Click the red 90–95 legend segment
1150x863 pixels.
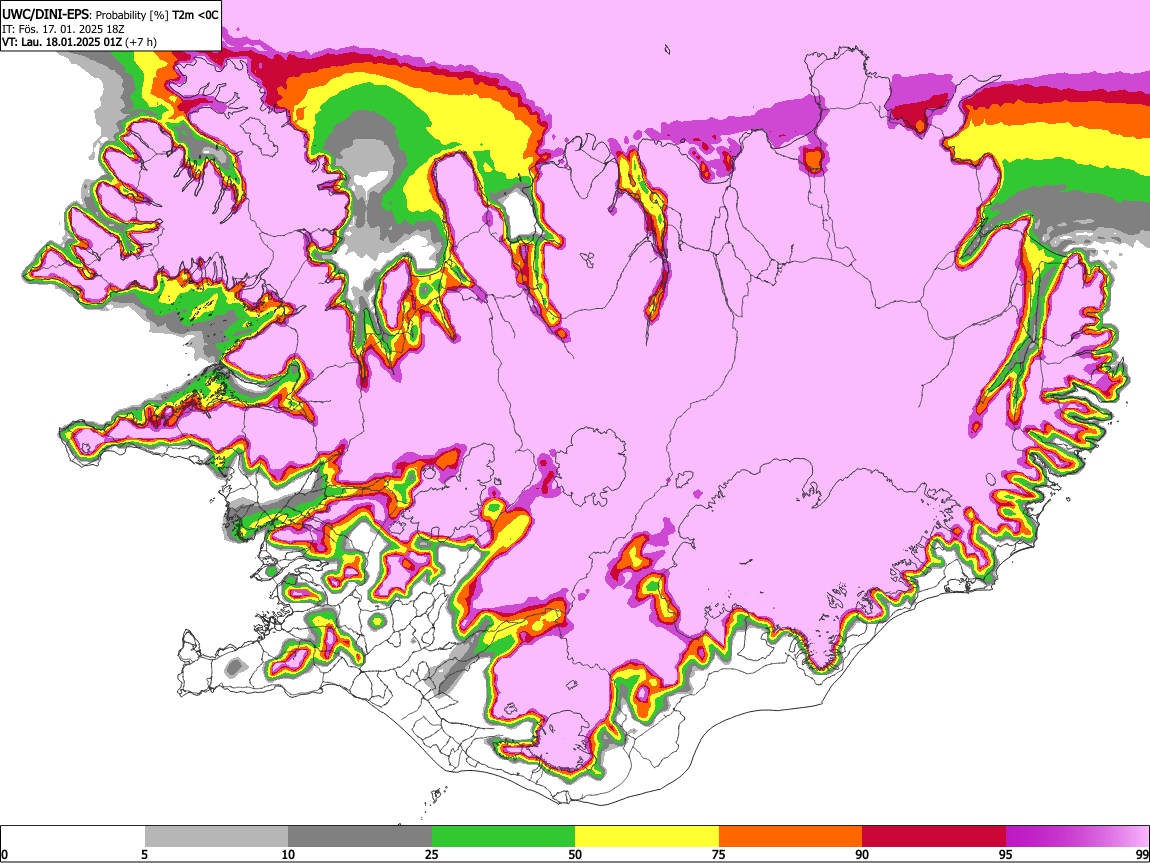click(934, 836)
